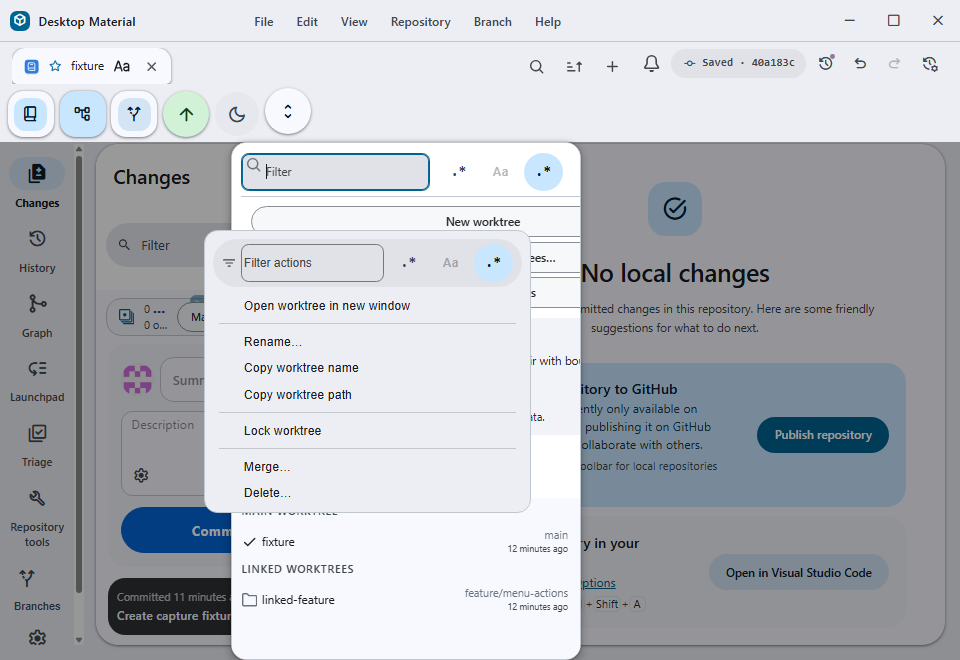Click the sort ascending list icon
This screenshot has width=960, height=660.
(x=574, y=66)
